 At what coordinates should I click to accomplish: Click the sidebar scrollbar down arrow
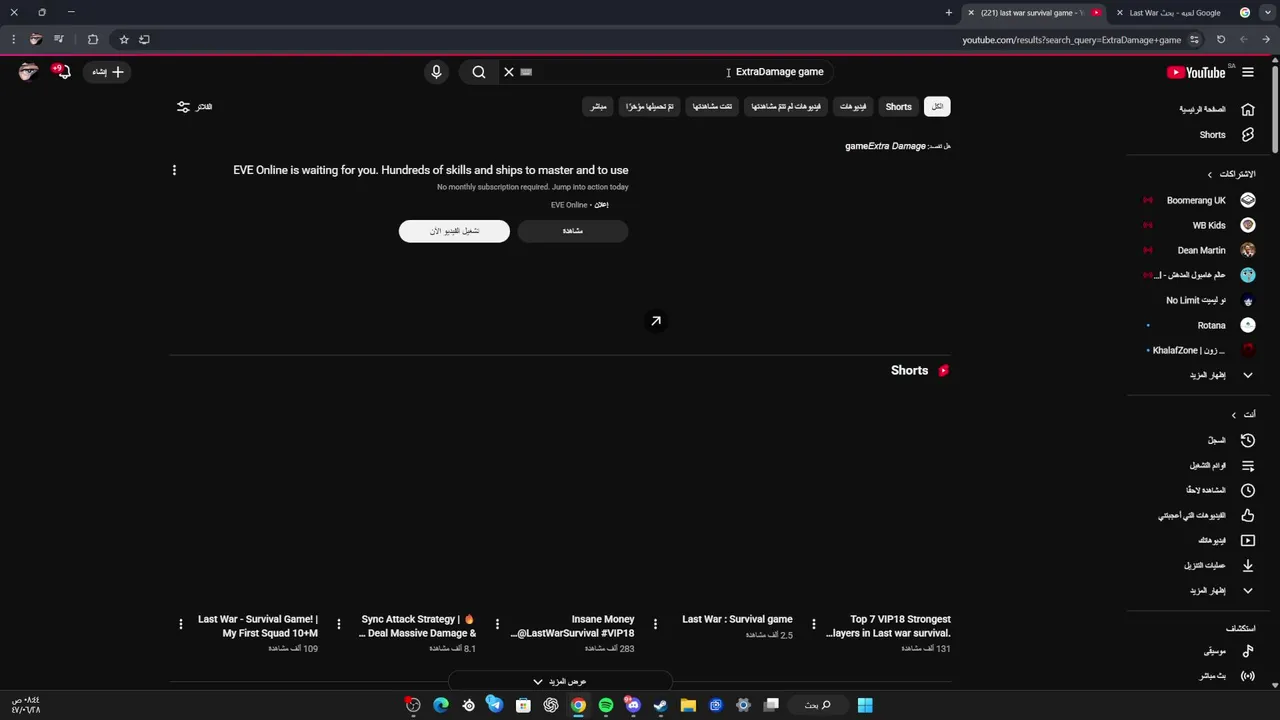click(1275, 685)
